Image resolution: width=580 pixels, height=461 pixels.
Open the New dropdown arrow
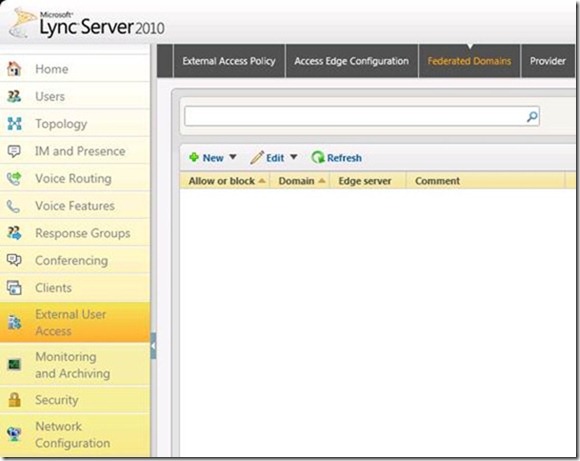click(233, 157)
